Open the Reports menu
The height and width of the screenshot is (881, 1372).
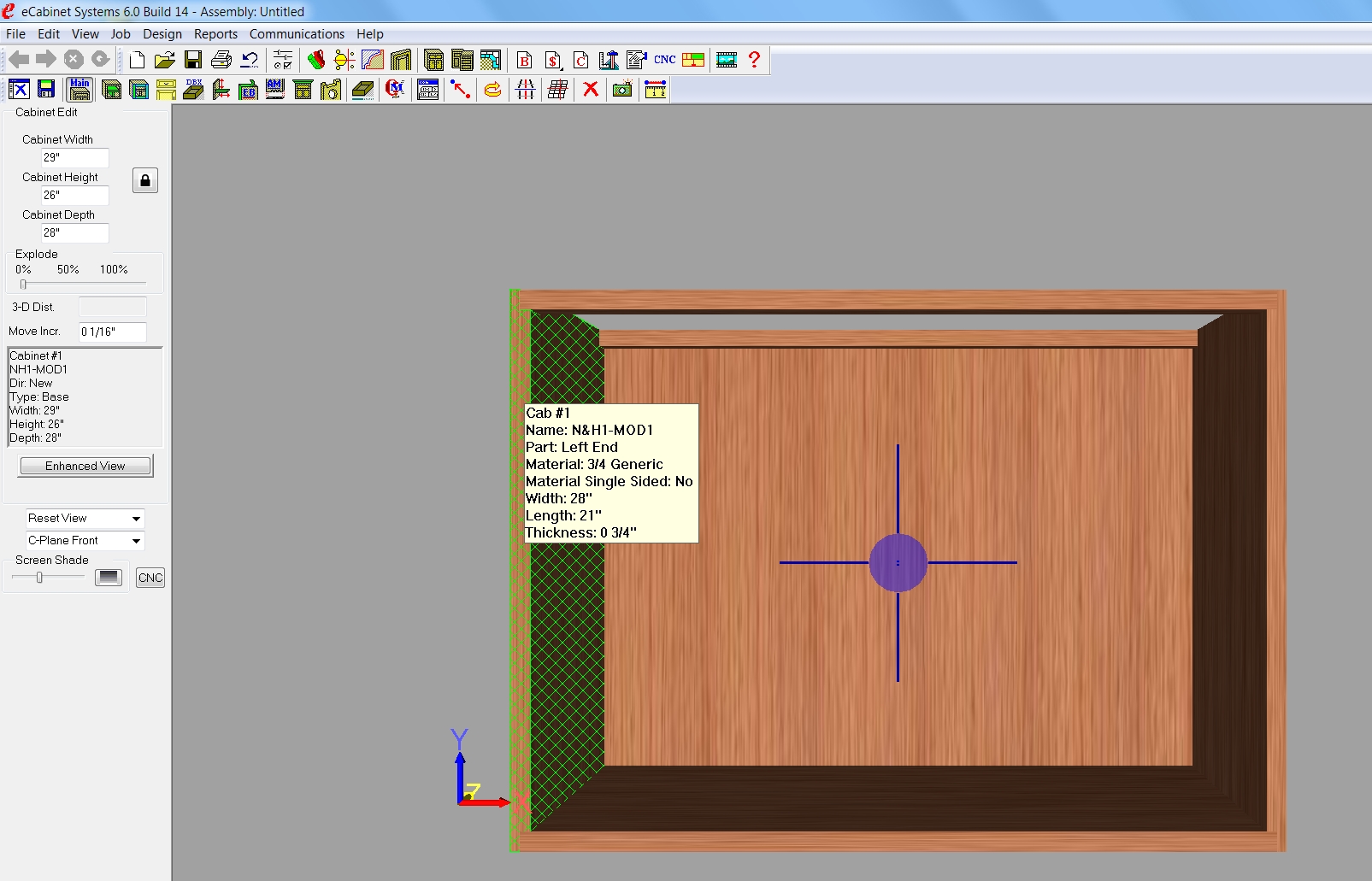coord(215,34)
